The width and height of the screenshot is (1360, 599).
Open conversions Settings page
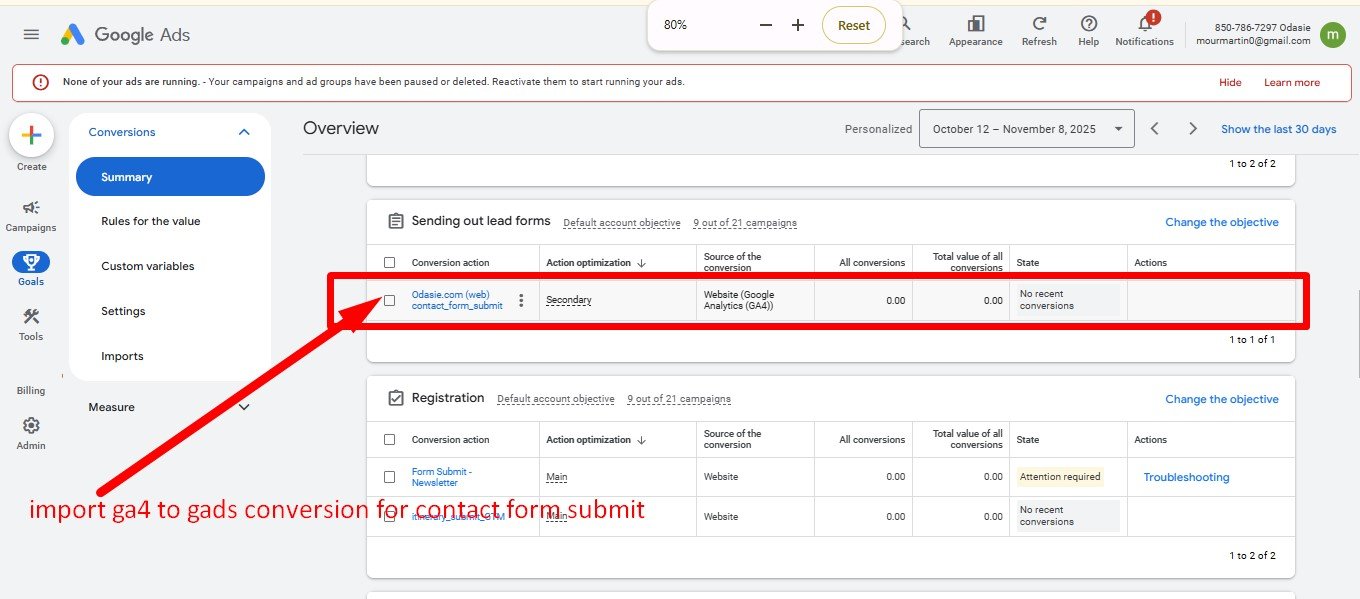click(123, 311)
